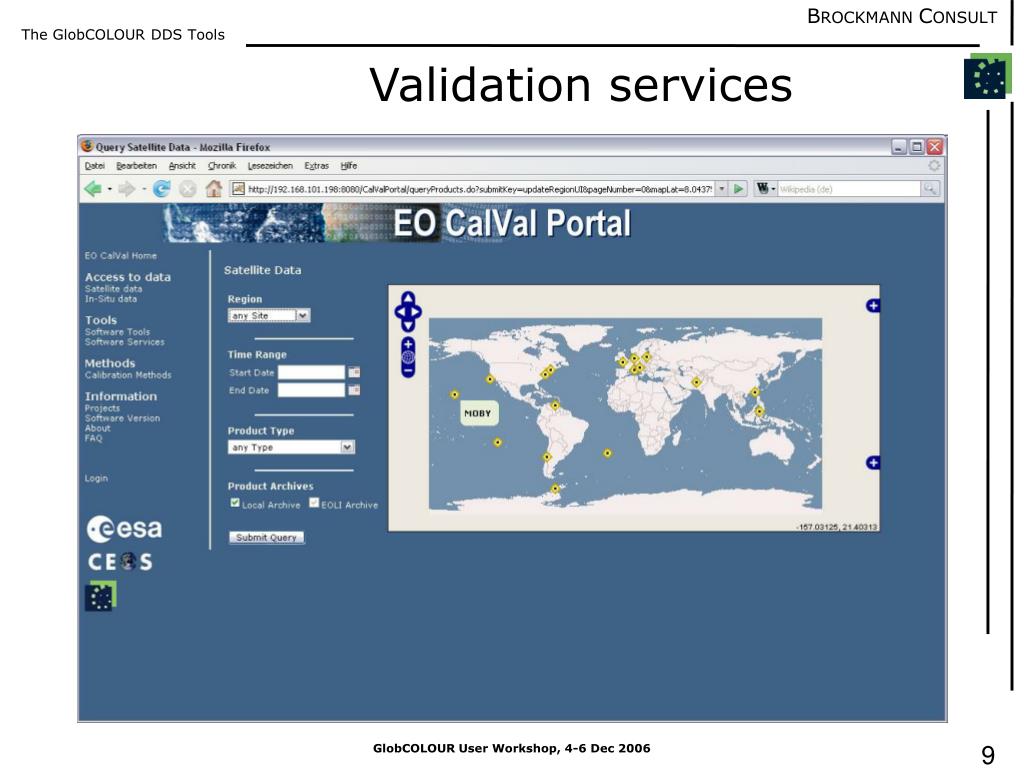The image size is (1024, 768).
Task: Open the Projects link
Action: tap(103, 408)
